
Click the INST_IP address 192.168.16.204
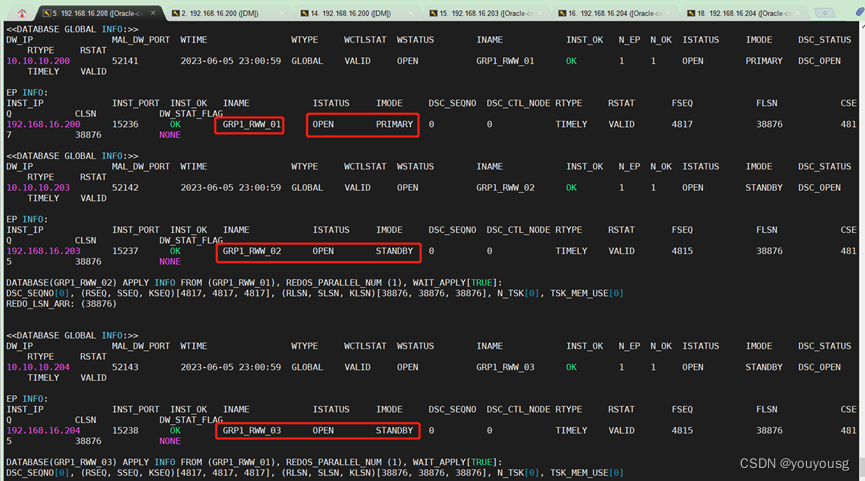click(44, 430)
